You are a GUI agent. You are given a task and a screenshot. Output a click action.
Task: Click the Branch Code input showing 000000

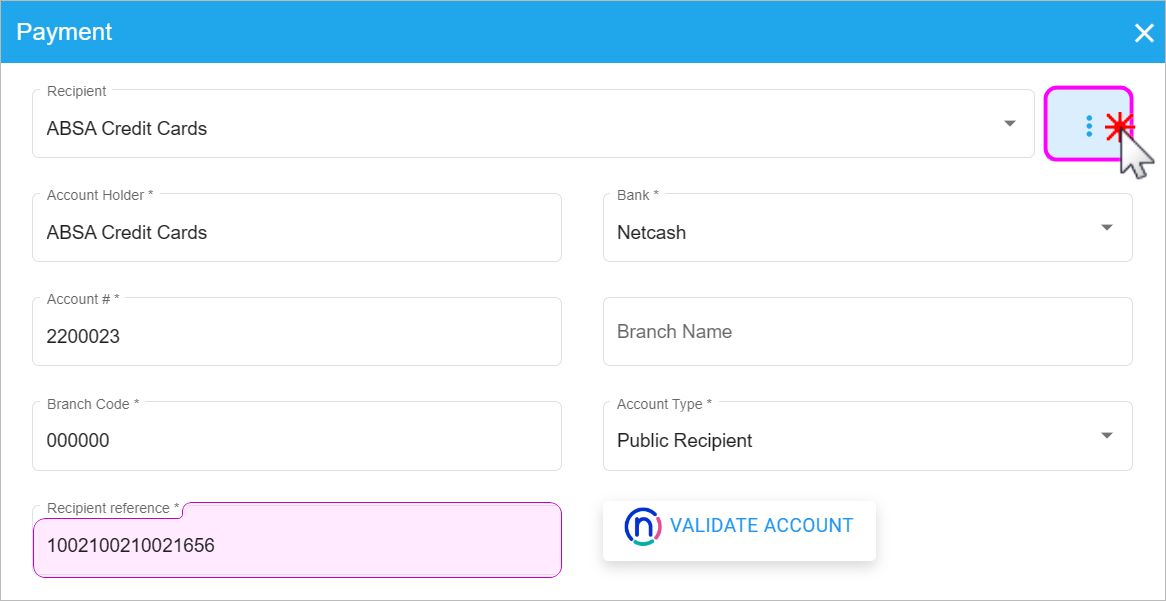(296, 441)
